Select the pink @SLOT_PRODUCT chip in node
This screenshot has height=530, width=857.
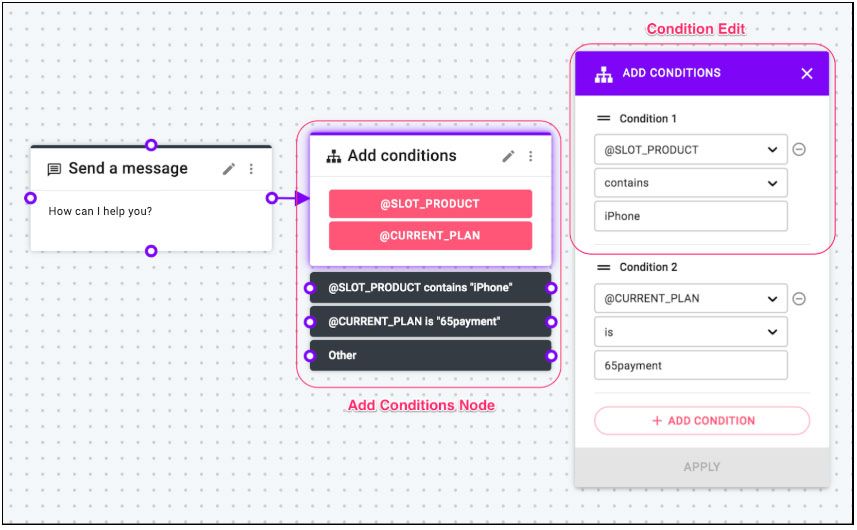pyautogui.click(x=430, y=204)
